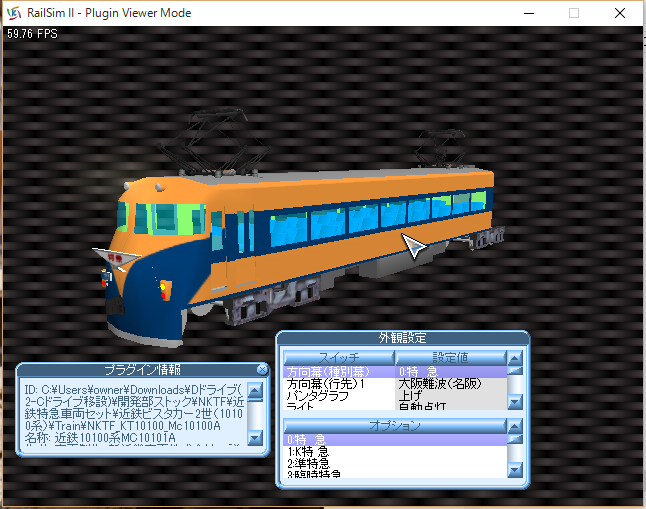Choose option 2:準特急 in the オプション list
Viewport: 646px width, 509px height.
pyautogui.click(x=395, y=463)
